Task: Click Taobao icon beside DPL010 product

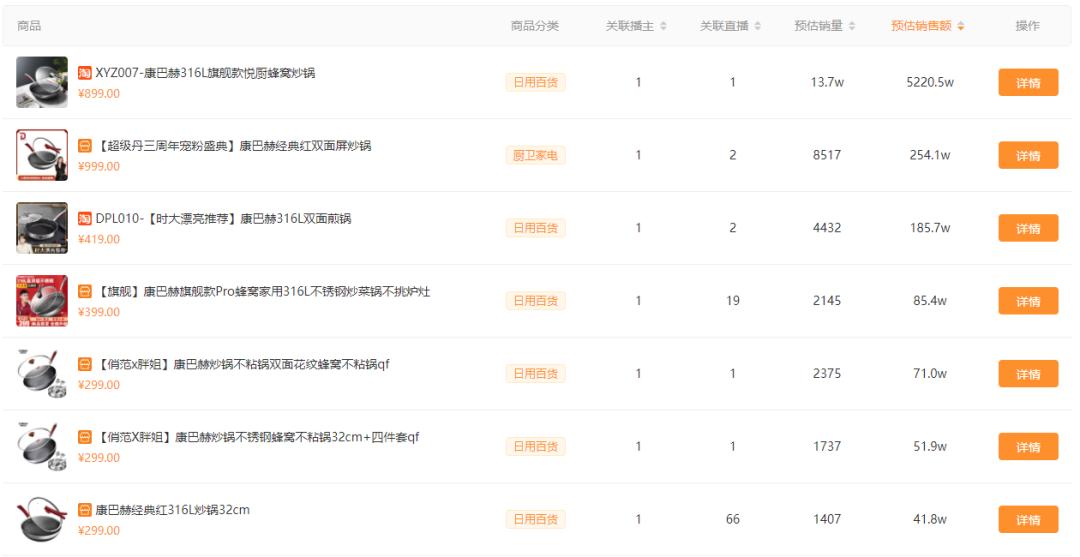Action: tap(85, 219)
